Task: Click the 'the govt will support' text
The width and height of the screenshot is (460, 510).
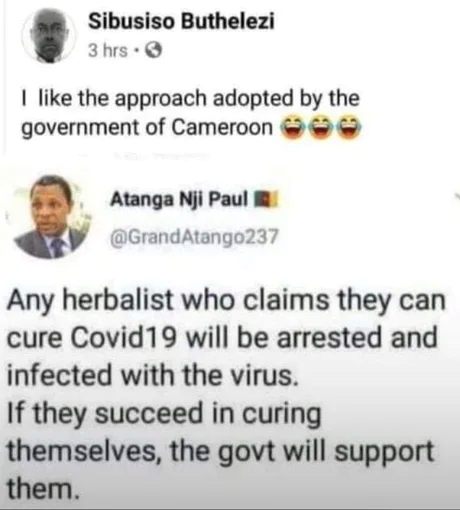Action: [x=302, y=451]
